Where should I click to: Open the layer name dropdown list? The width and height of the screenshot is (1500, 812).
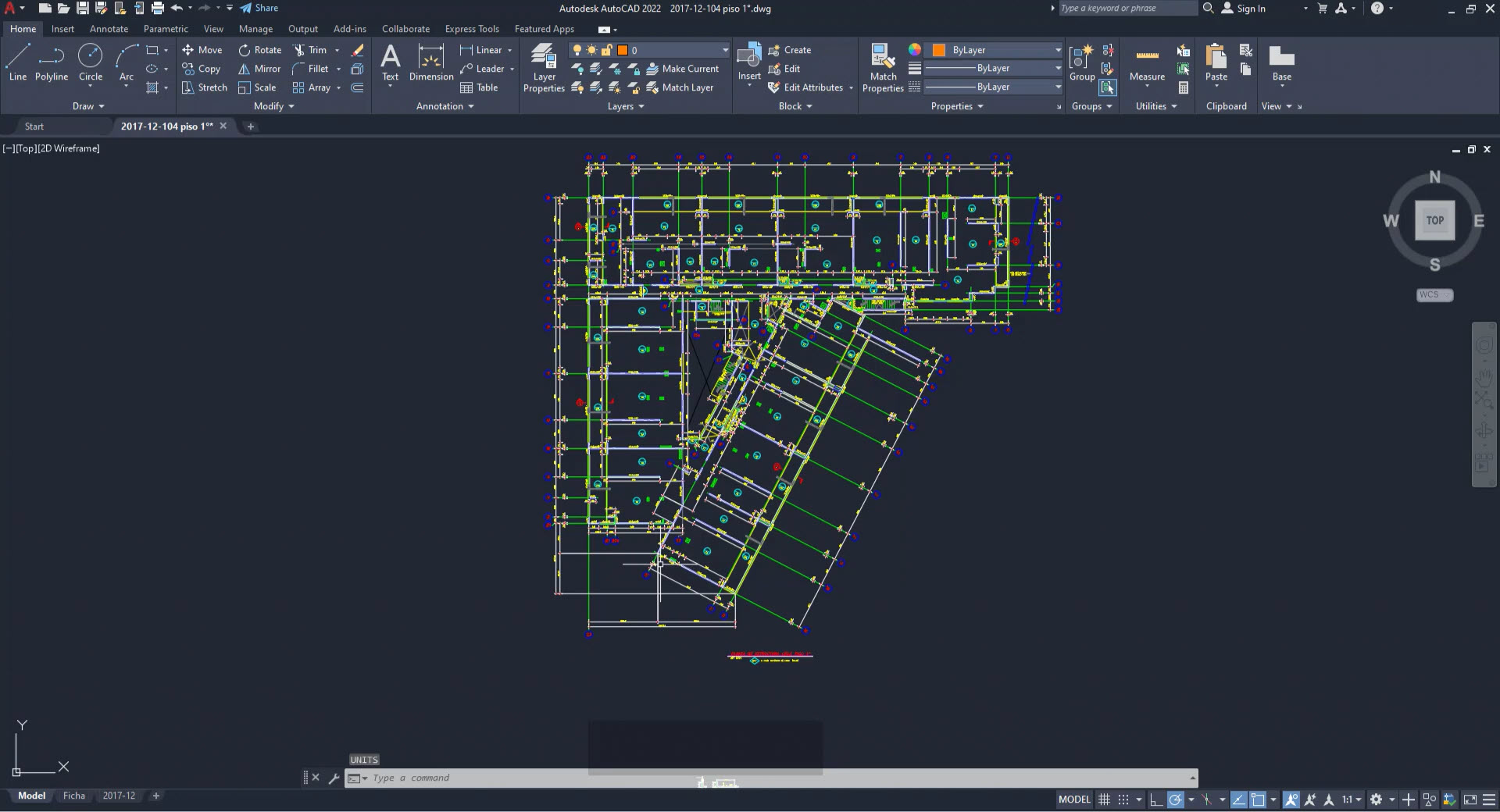tap(725, 50)
